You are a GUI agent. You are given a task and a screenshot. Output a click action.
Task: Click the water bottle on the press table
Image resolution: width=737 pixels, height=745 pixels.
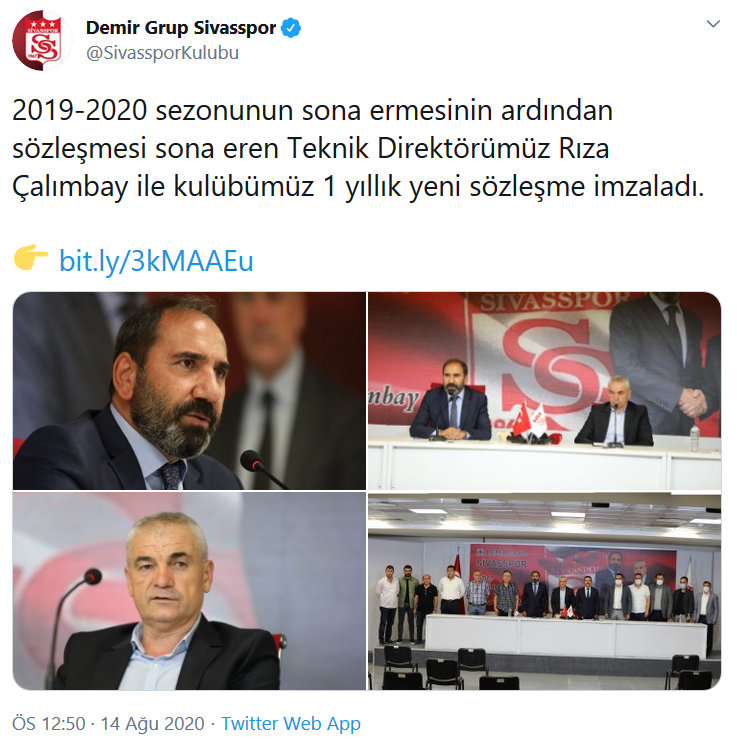point(694,438)
